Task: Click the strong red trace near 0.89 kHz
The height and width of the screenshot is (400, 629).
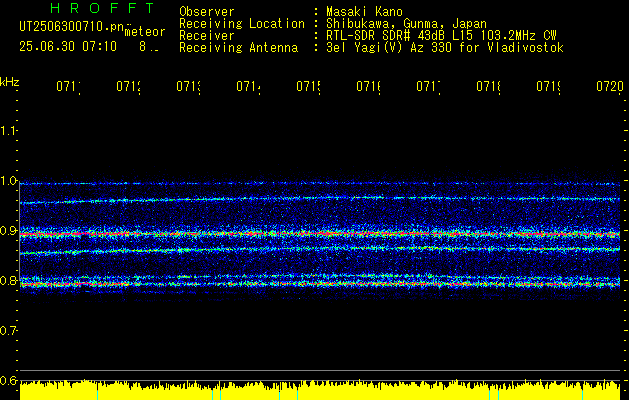Action: [320, 234]
